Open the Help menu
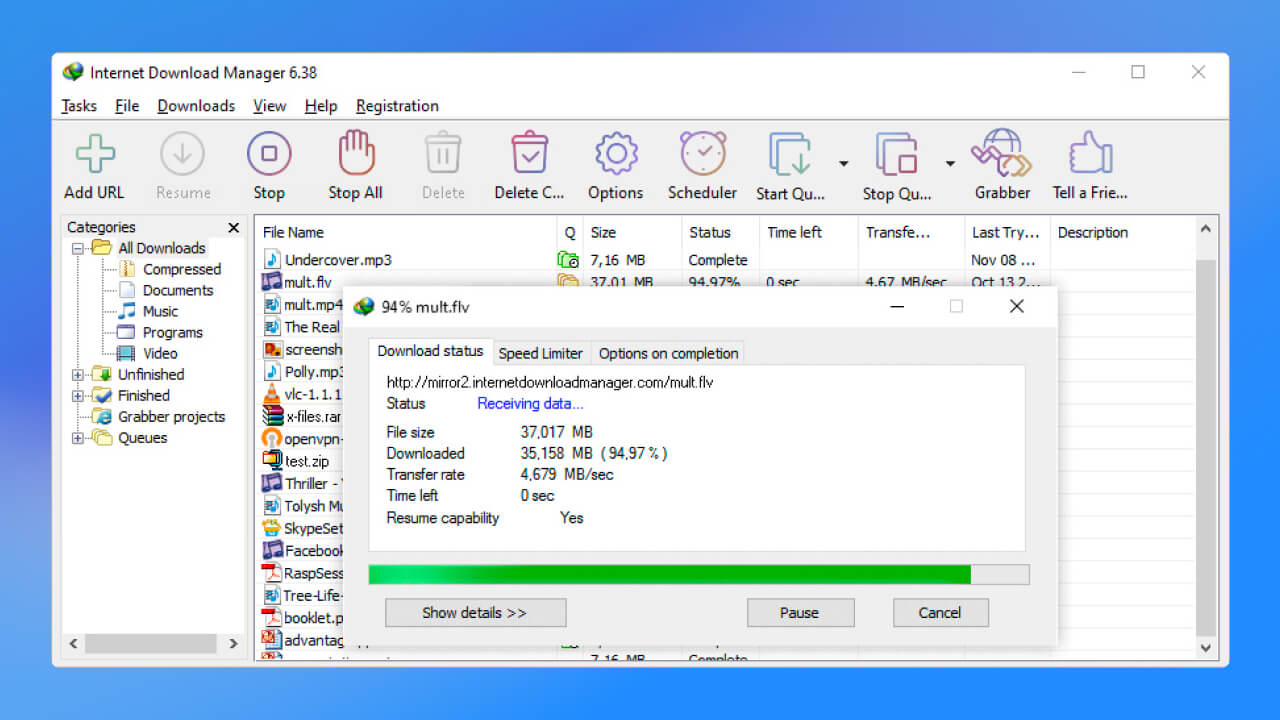Image resolution: width=1280 pixels, height=720 pixels. point(321,106)
